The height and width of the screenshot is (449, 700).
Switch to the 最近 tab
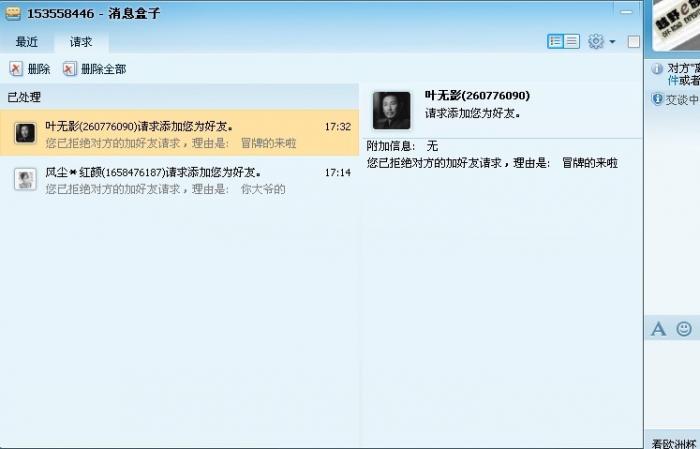tap(27, 42)
